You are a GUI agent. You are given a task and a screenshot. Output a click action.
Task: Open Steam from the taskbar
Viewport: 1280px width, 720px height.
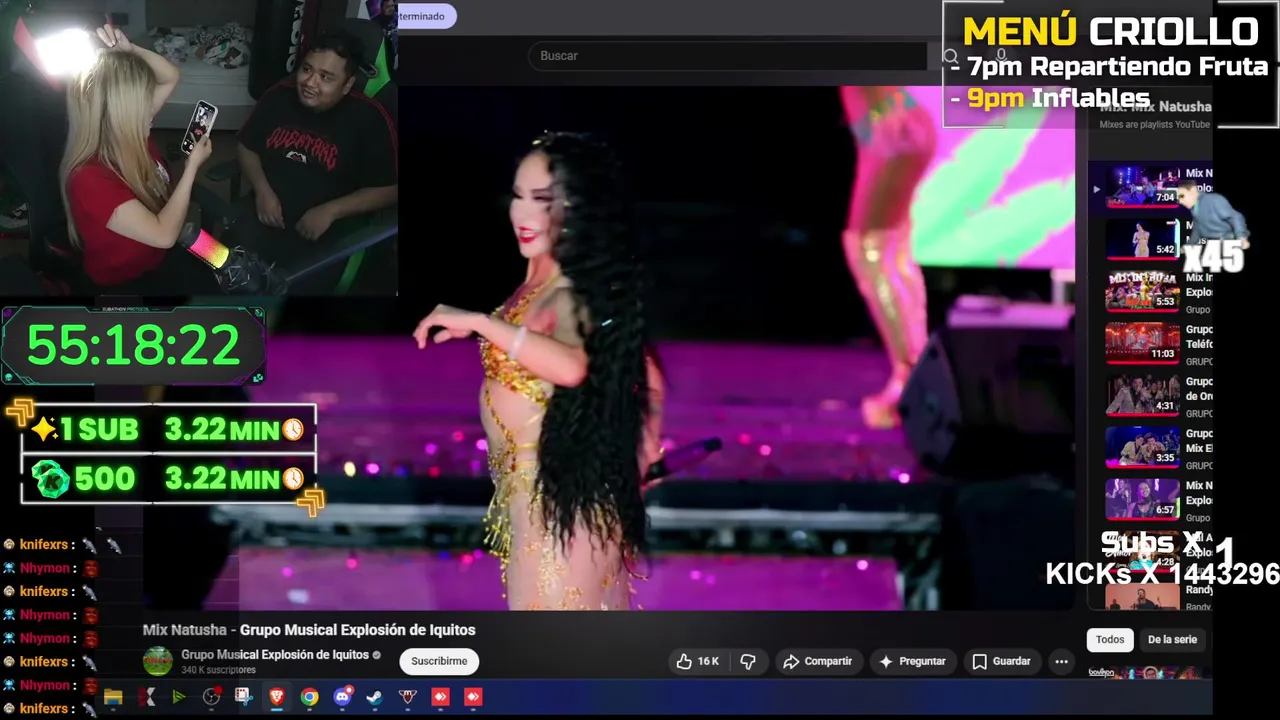(375, 697)
